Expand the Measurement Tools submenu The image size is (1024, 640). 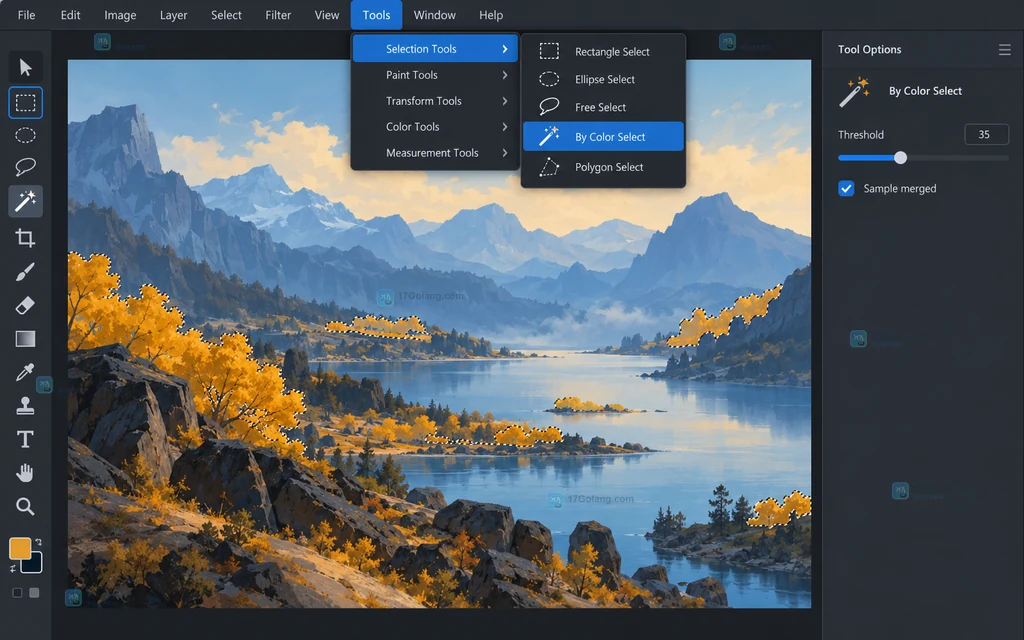[435, 153]
